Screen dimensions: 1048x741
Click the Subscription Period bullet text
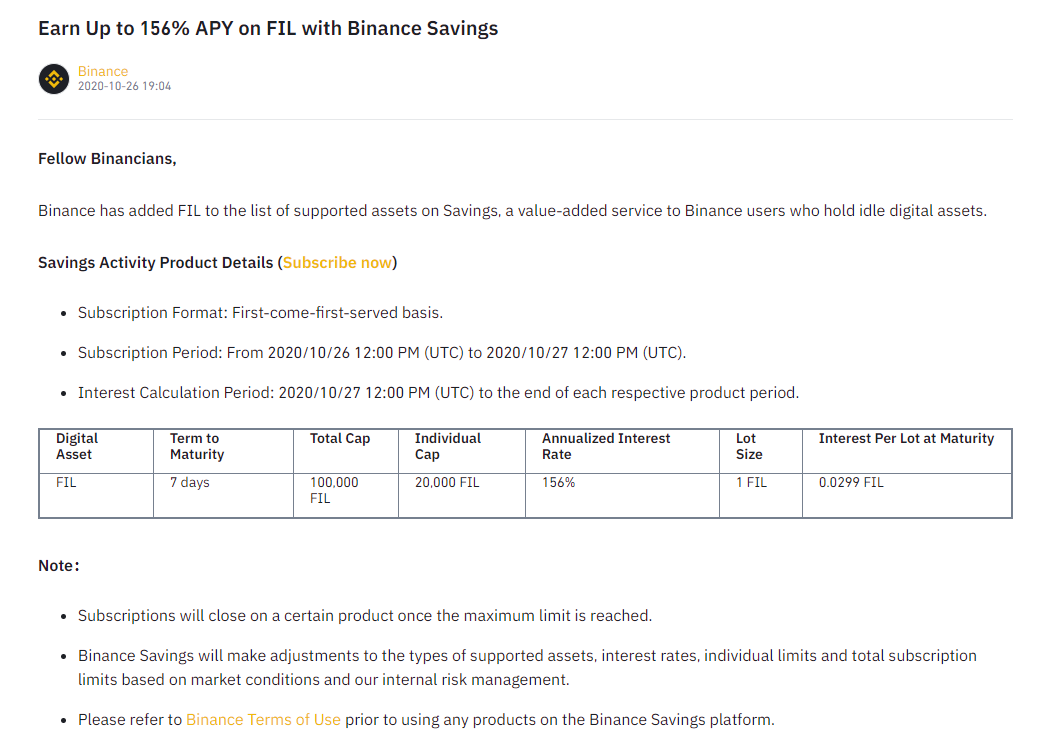(382, 353)
